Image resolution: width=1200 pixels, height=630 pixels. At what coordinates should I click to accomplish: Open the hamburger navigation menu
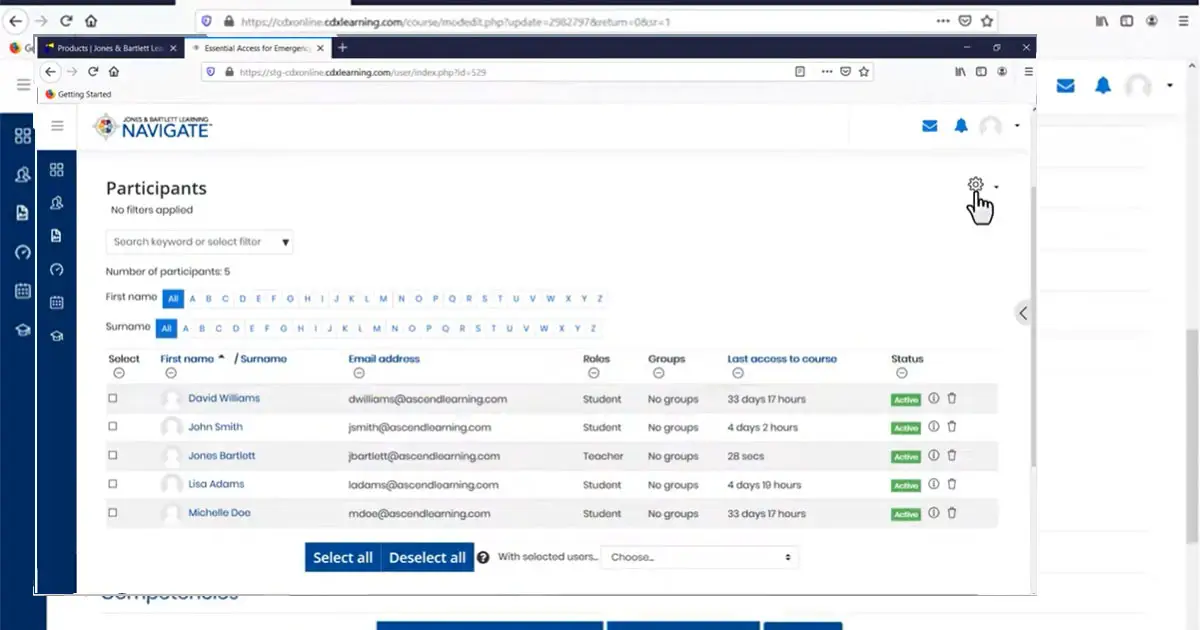(x=57, y=125)
